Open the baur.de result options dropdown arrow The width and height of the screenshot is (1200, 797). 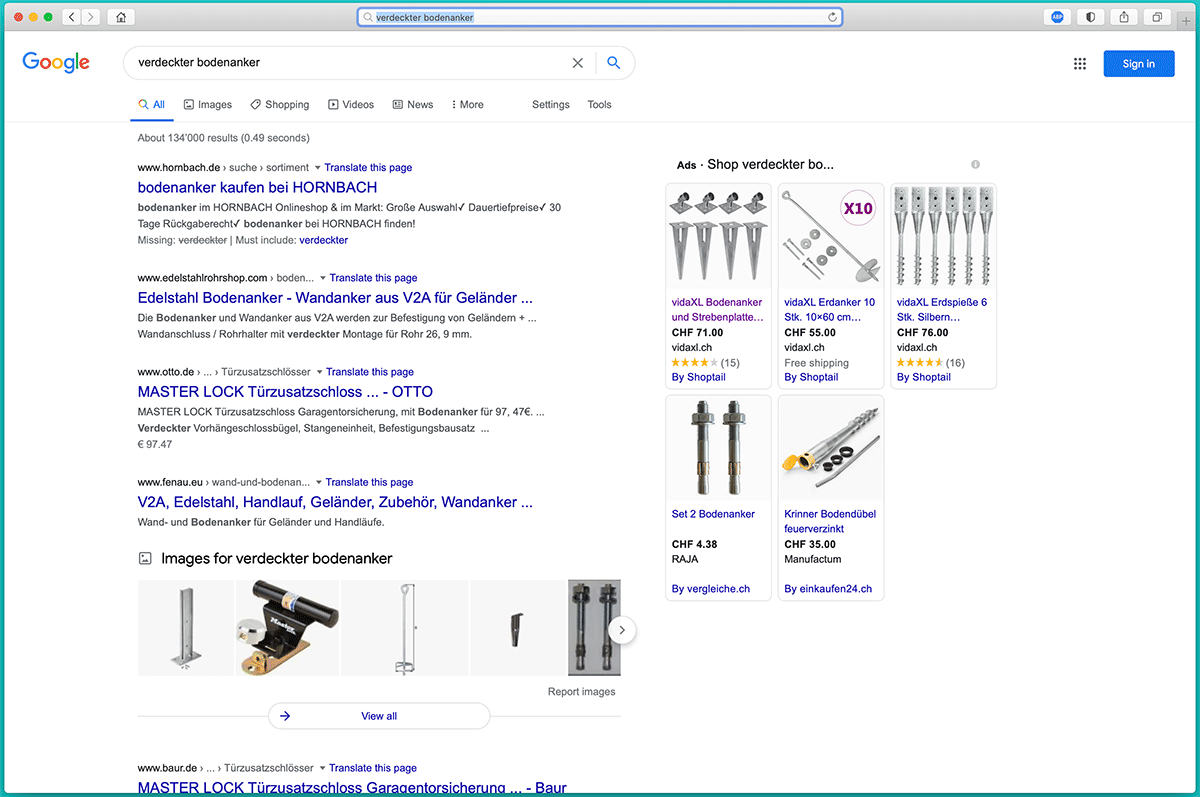pos(322,768)
